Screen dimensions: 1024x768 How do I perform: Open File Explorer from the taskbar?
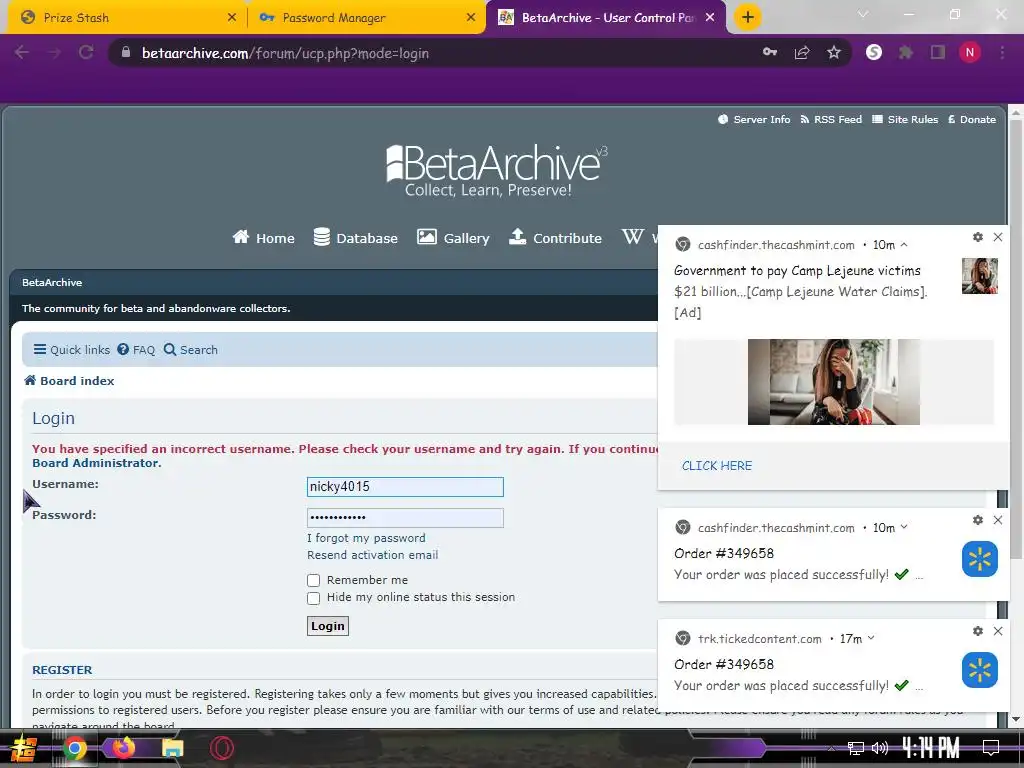tap(172, 748)
